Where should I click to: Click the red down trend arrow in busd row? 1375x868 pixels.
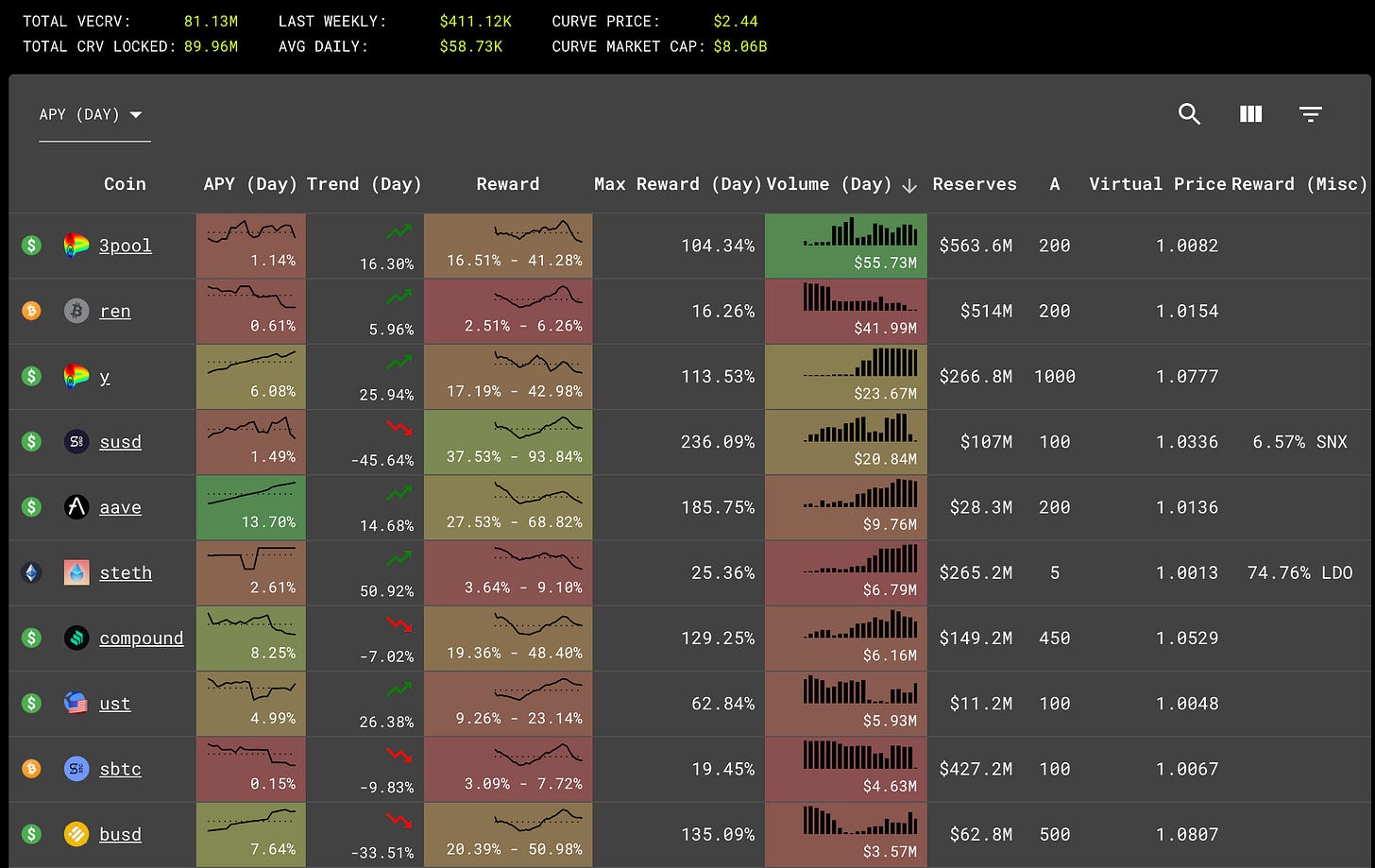click(x=399, y=821)
